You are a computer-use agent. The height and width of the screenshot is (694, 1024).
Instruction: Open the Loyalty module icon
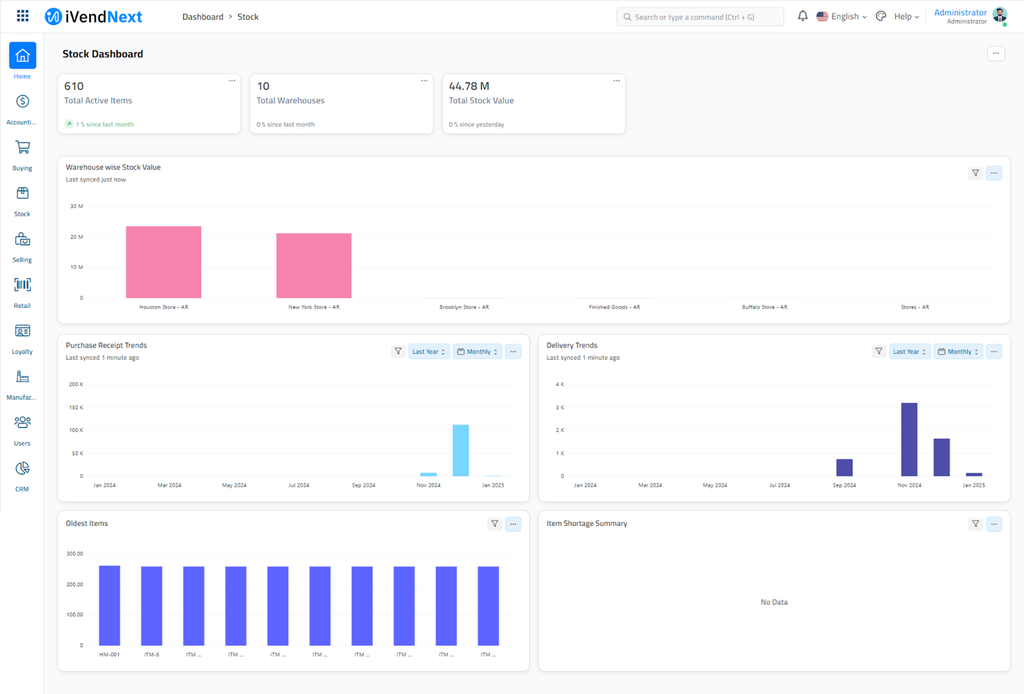click(x=22, y=331)
